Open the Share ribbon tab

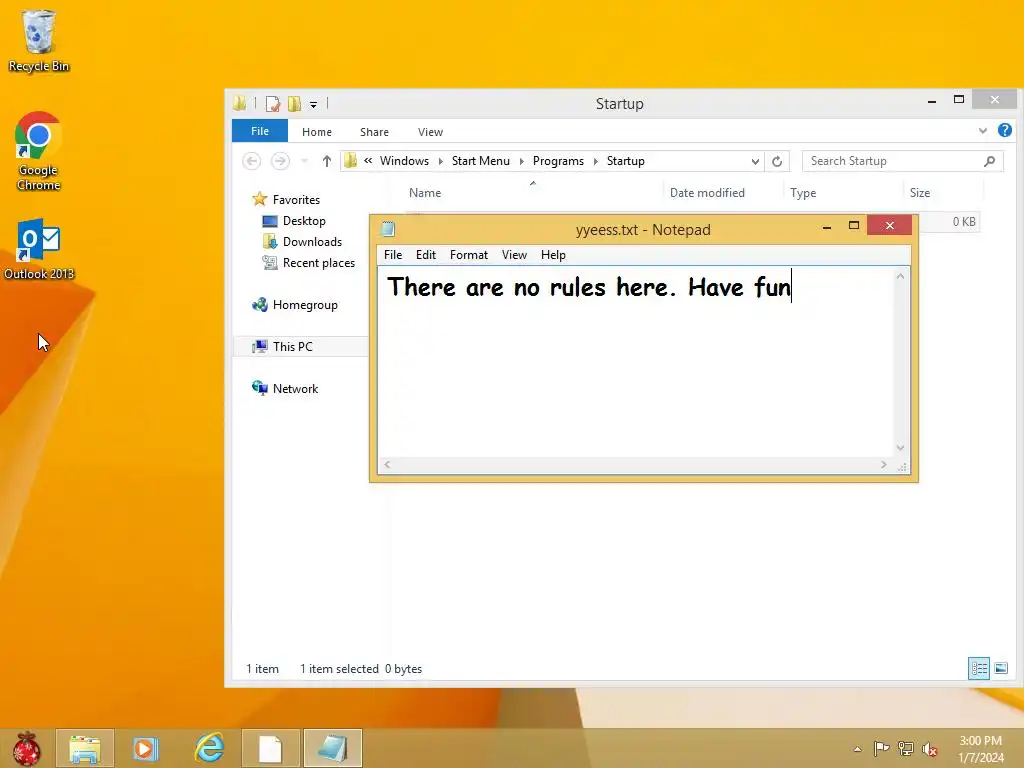374,131
